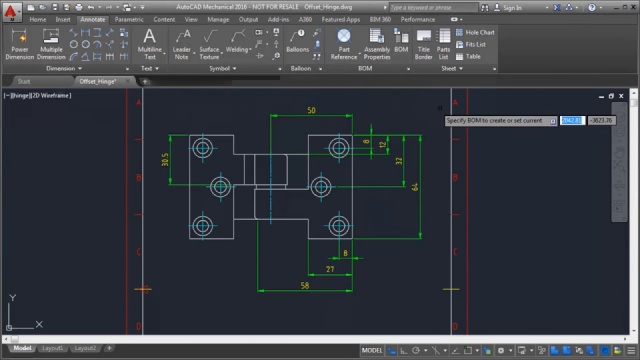Select the Welding symbol tool
This screenshot has width=640, height=360.
237,41
